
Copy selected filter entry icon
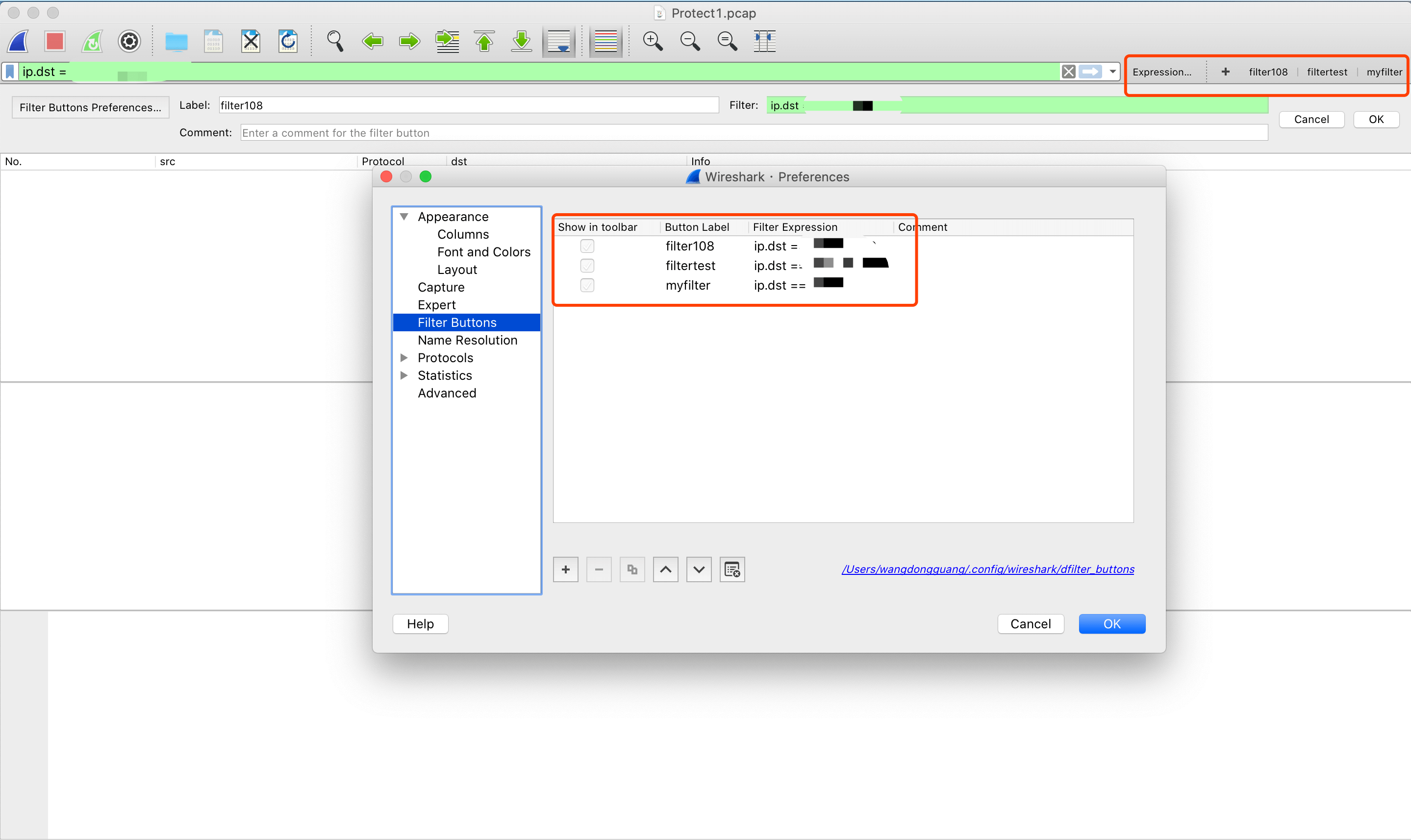(632, 569)
